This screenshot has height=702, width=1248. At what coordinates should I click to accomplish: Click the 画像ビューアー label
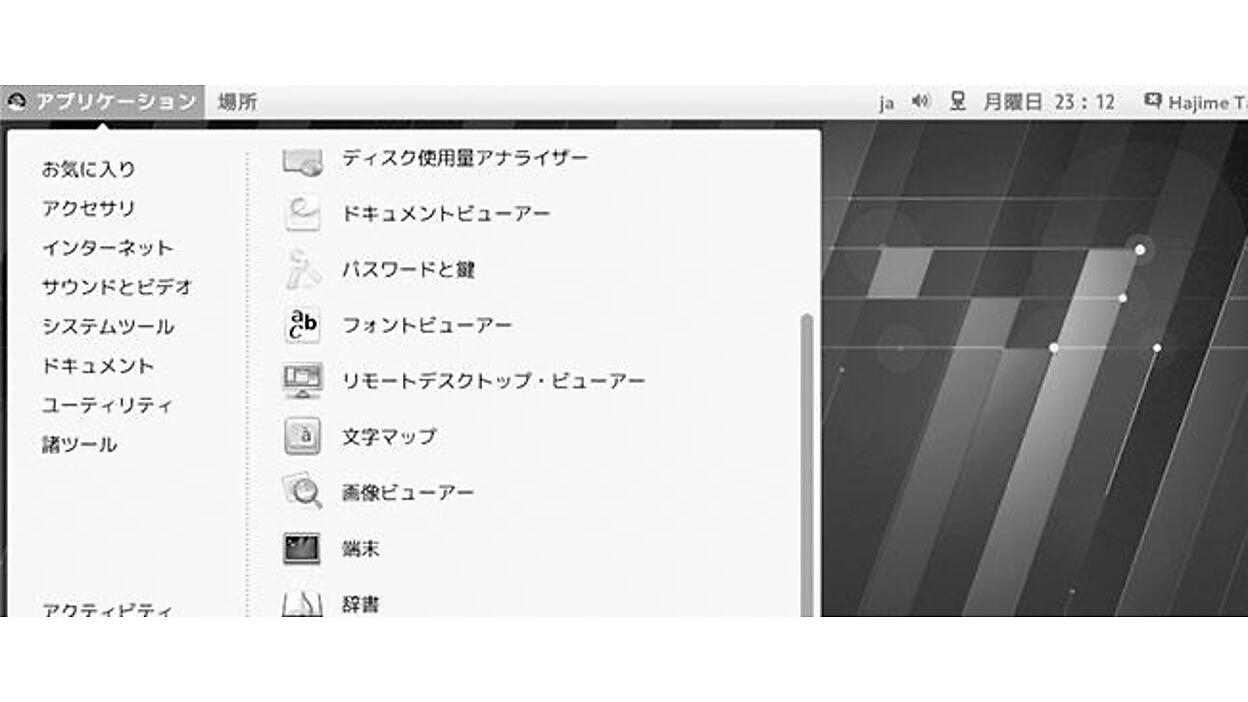[x=408, y=492]
